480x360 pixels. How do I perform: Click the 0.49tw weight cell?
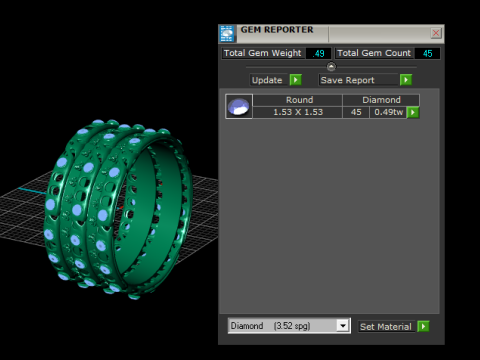click(x=388, y=112)
